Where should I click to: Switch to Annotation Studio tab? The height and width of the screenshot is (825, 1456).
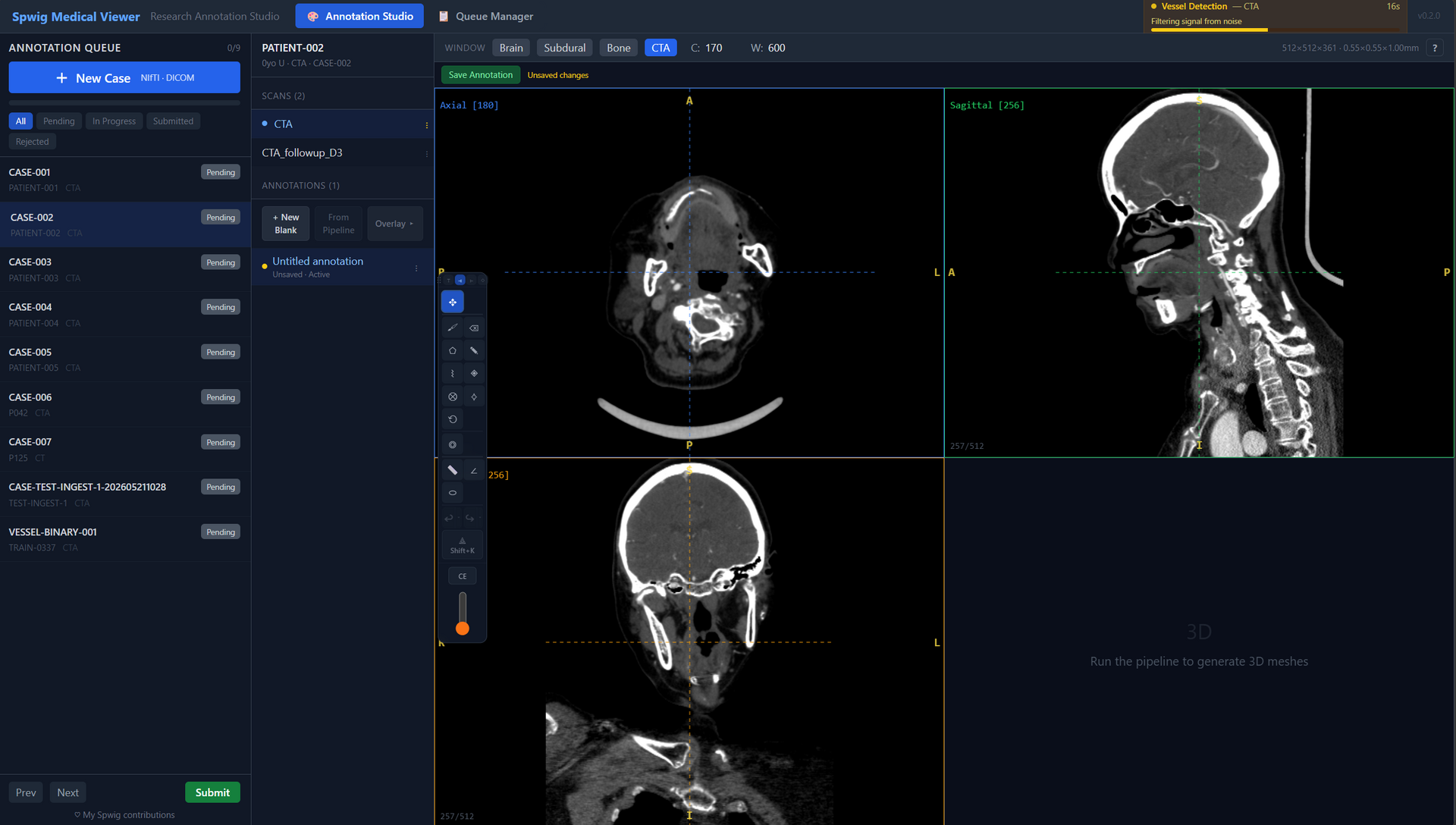pos(359,16)
